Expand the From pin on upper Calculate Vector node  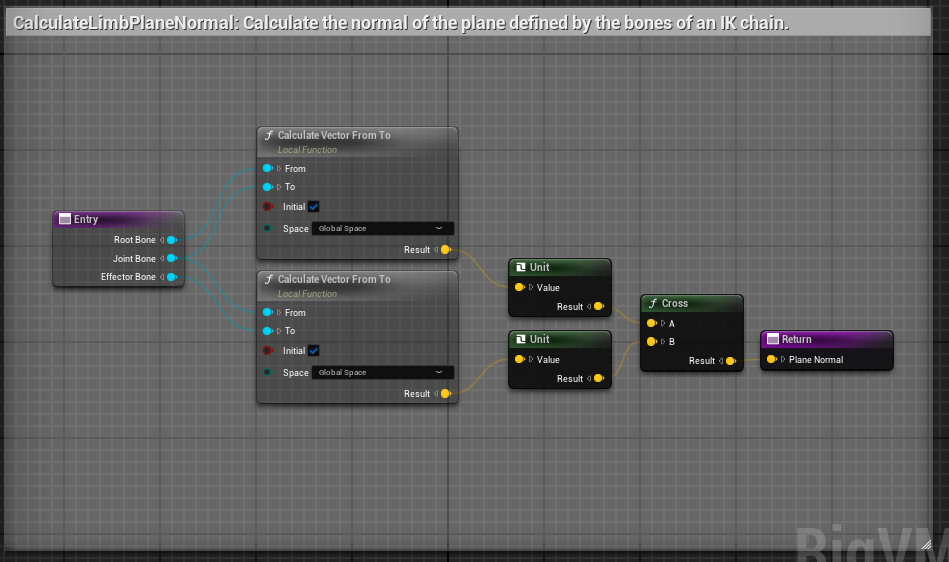click(279, 168)
